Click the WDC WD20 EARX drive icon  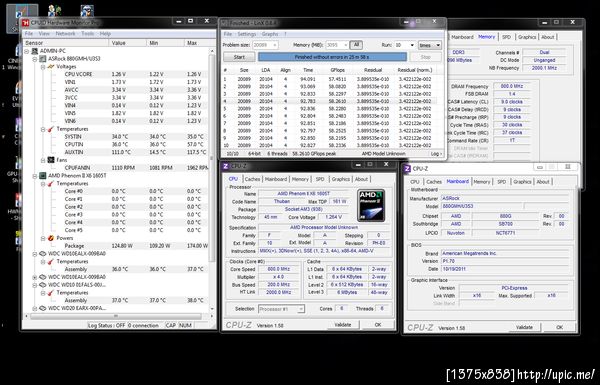(42, 308)
